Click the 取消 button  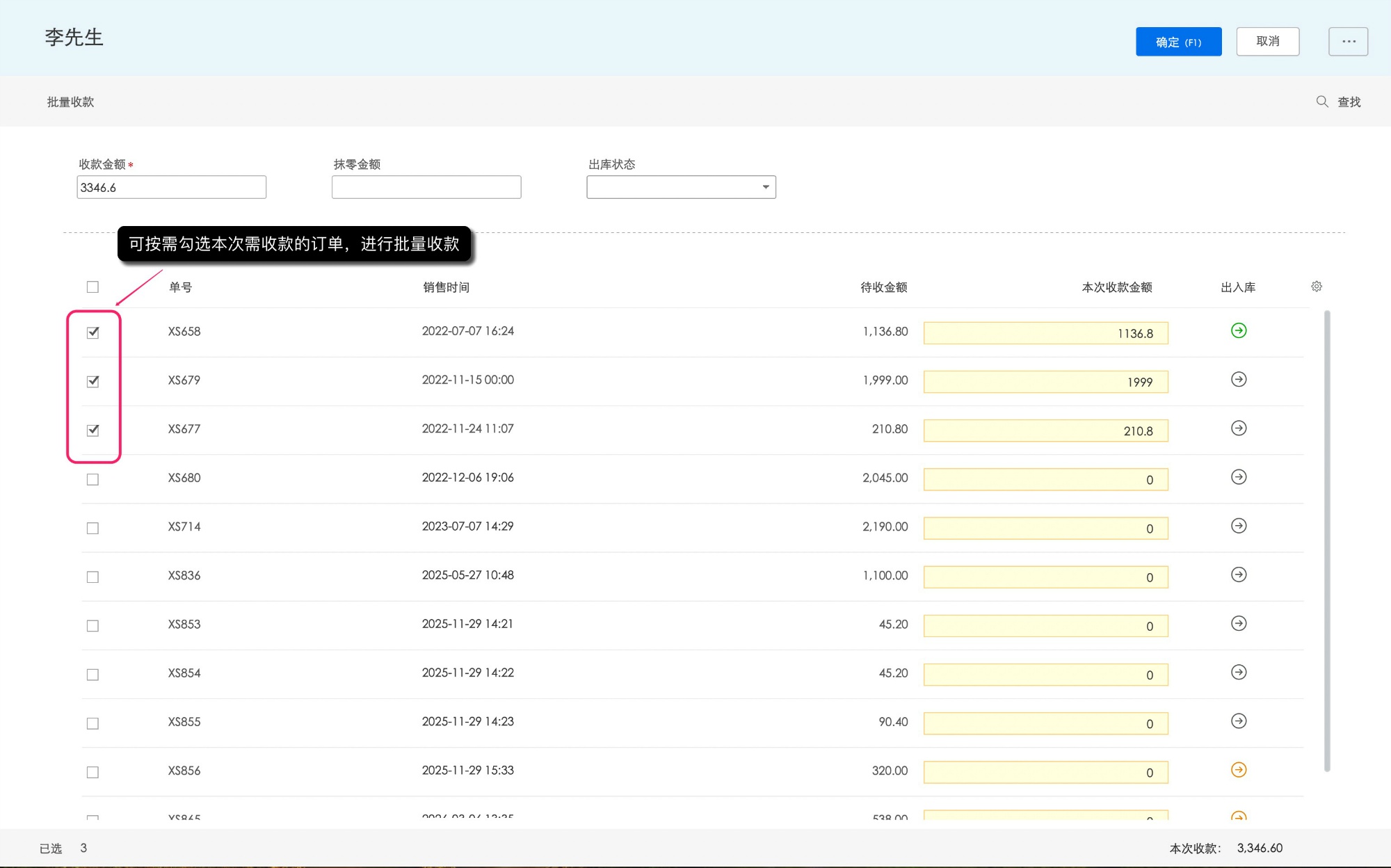coord(1267,42)
